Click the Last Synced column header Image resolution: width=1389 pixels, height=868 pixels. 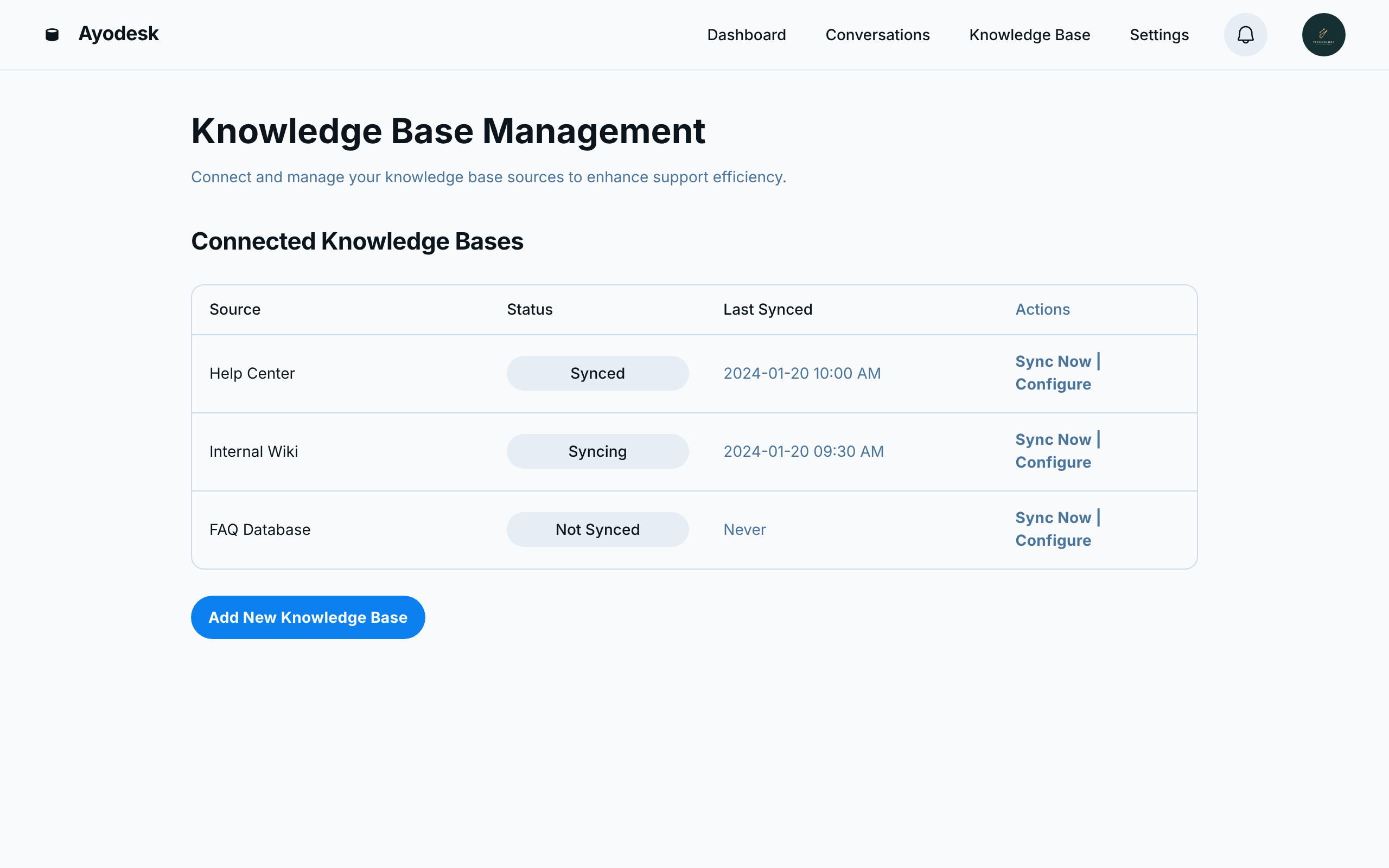[x=767, y=309]
